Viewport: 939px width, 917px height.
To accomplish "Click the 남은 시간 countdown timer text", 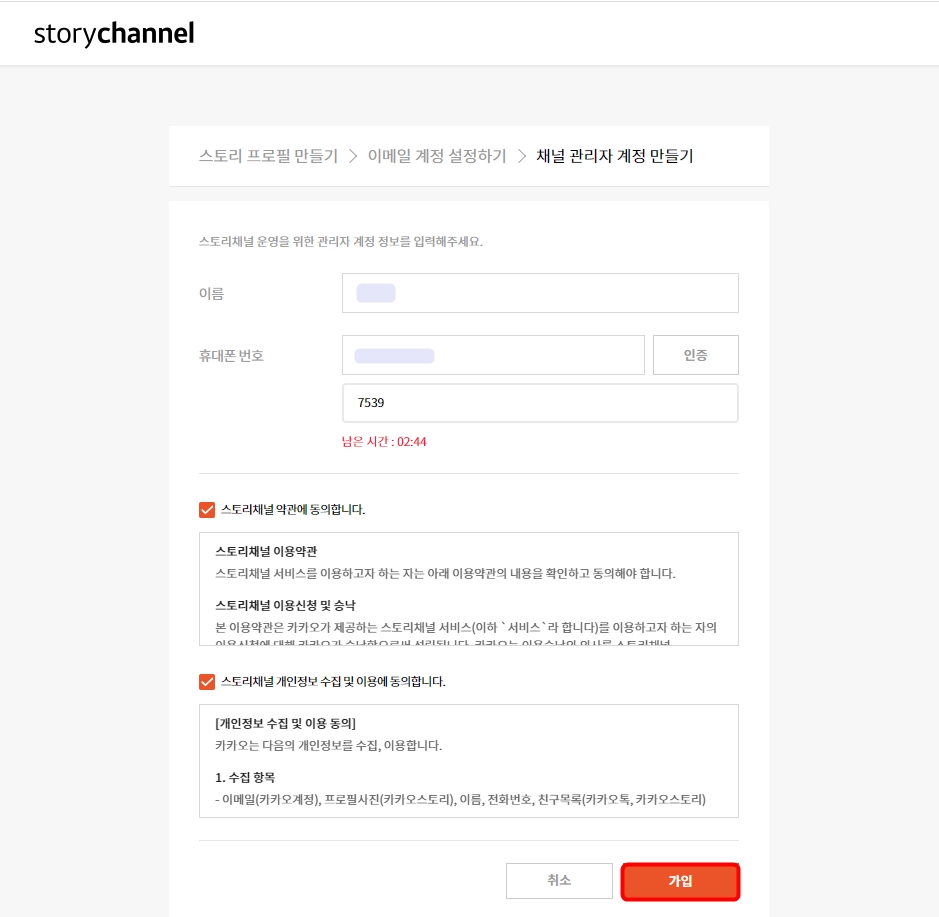I will [386, 441].
